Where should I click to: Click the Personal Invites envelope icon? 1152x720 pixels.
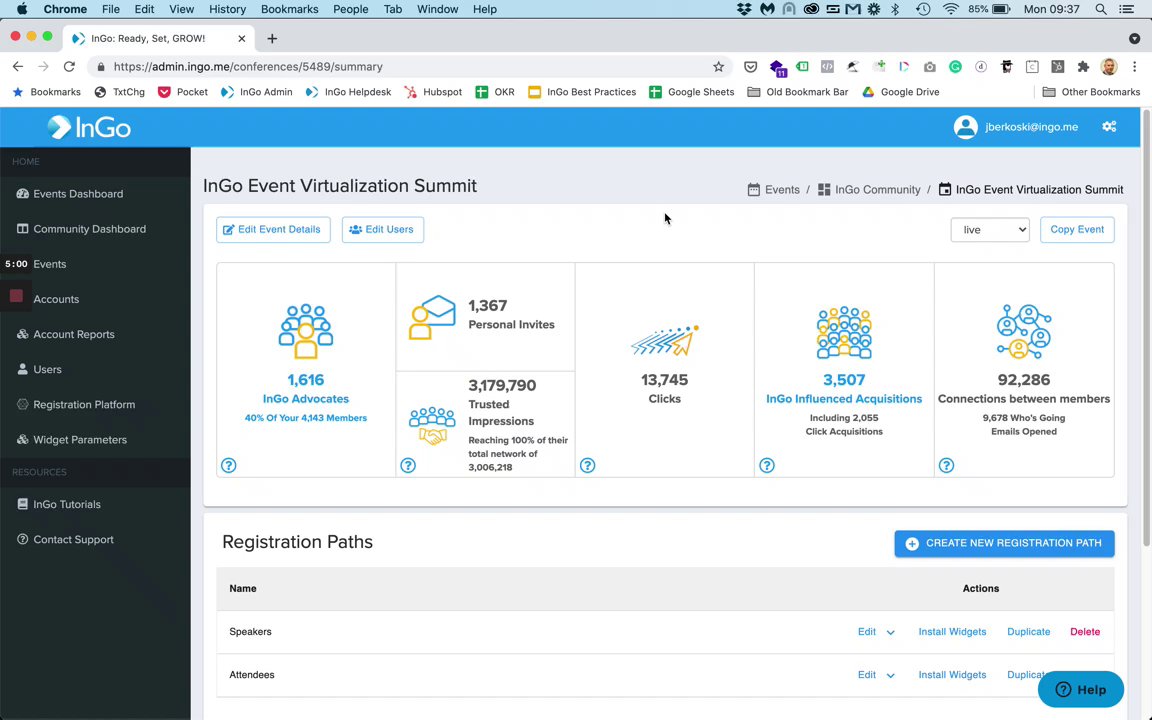coord(432,317)
